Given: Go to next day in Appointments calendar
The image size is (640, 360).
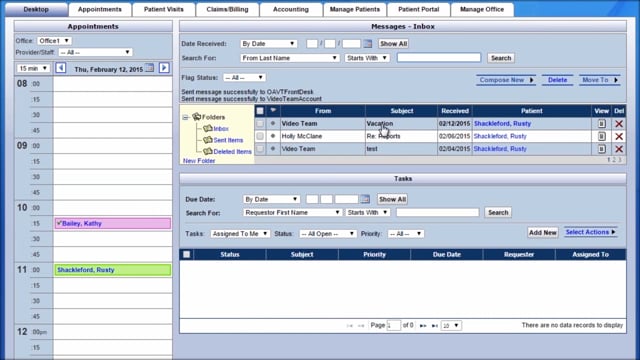Looking at the screenshot, I should 164,68.
